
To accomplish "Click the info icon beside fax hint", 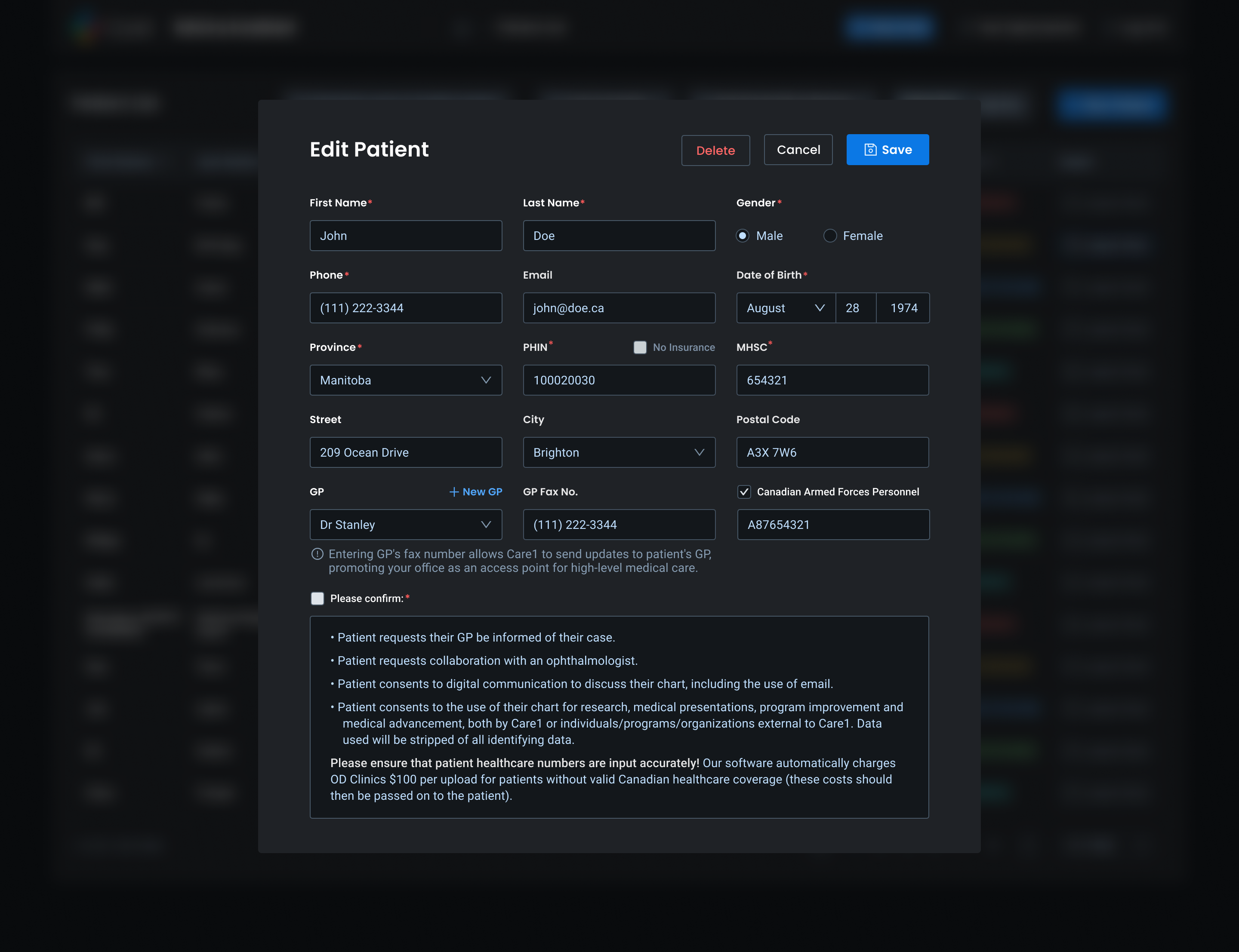I will coord(317,554).
